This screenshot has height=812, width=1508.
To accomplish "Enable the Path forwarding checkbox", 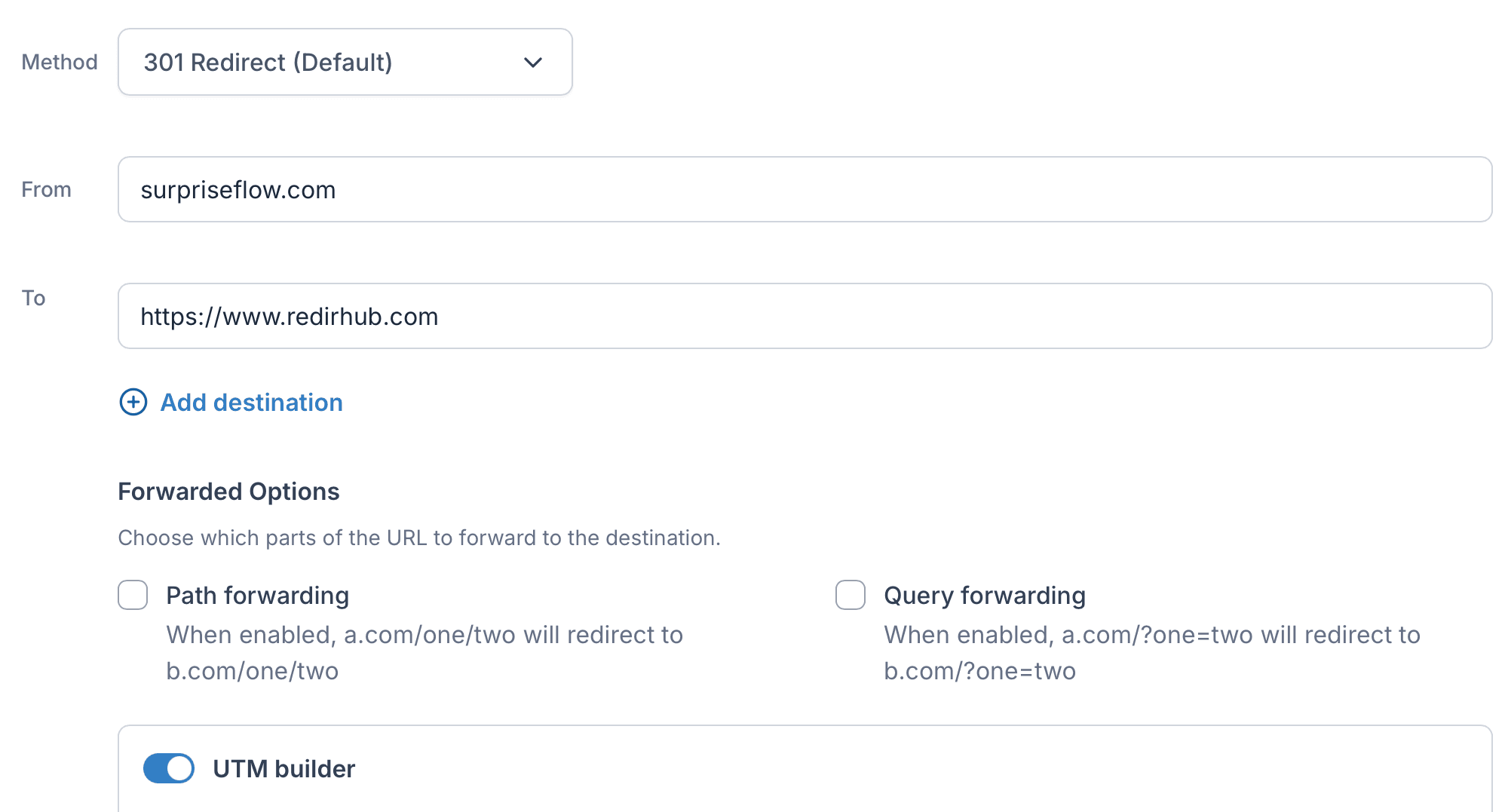I will pos(133,595).
